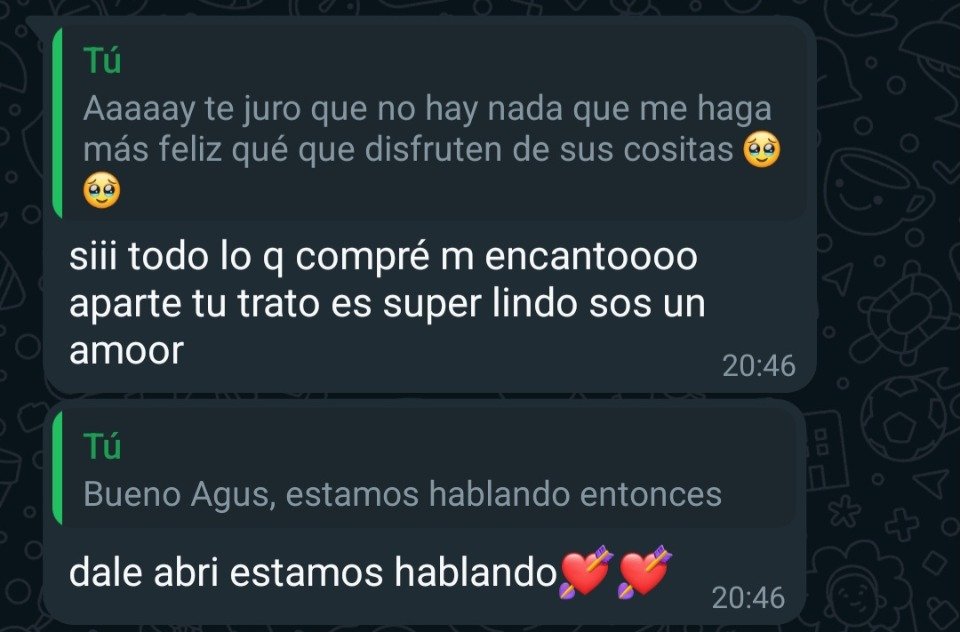960x632 pixels.
Task: Tap "encantoooo" in the first message
Action: (591, 256)
